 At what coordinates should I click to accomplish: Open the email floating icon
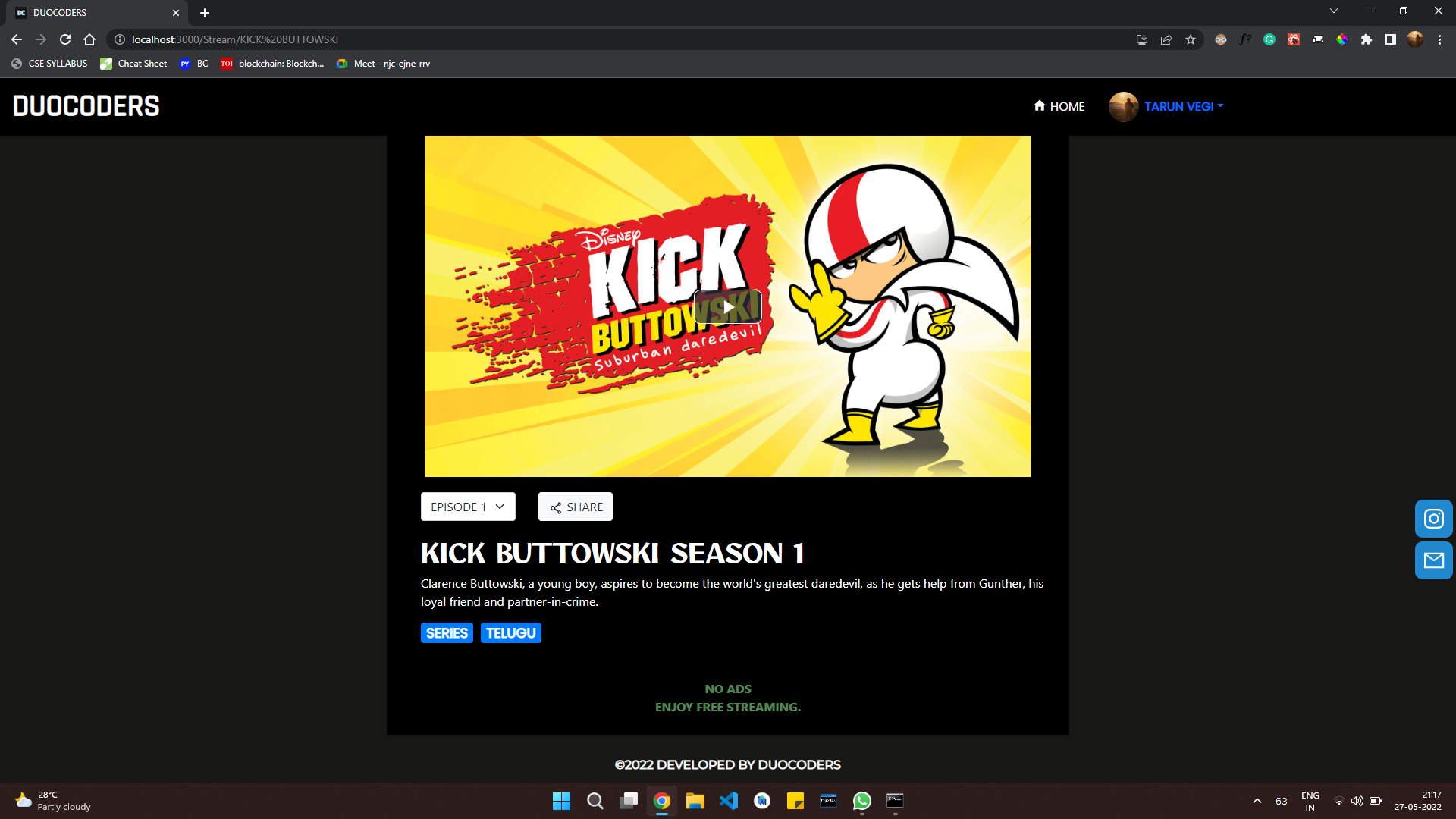pos(1433,560)
